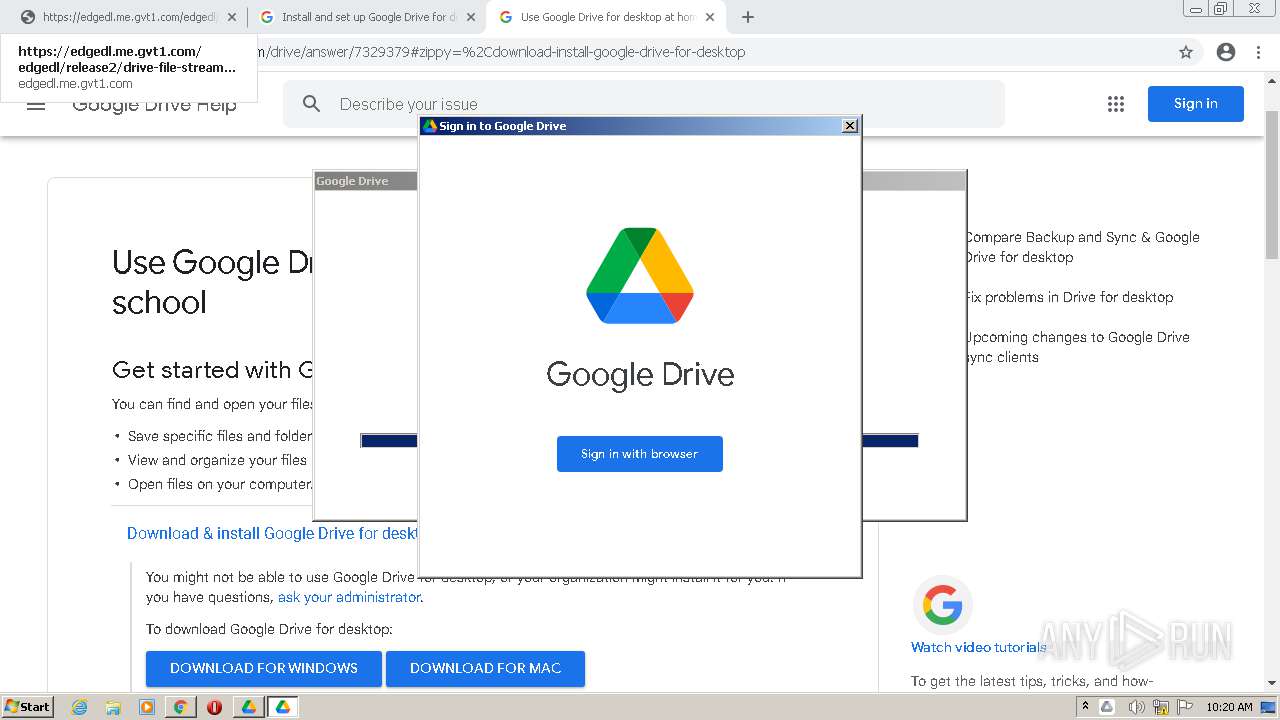
Task: Click the Drive icon in sign-in dialog title bar
Action: [x=430, y=126]
